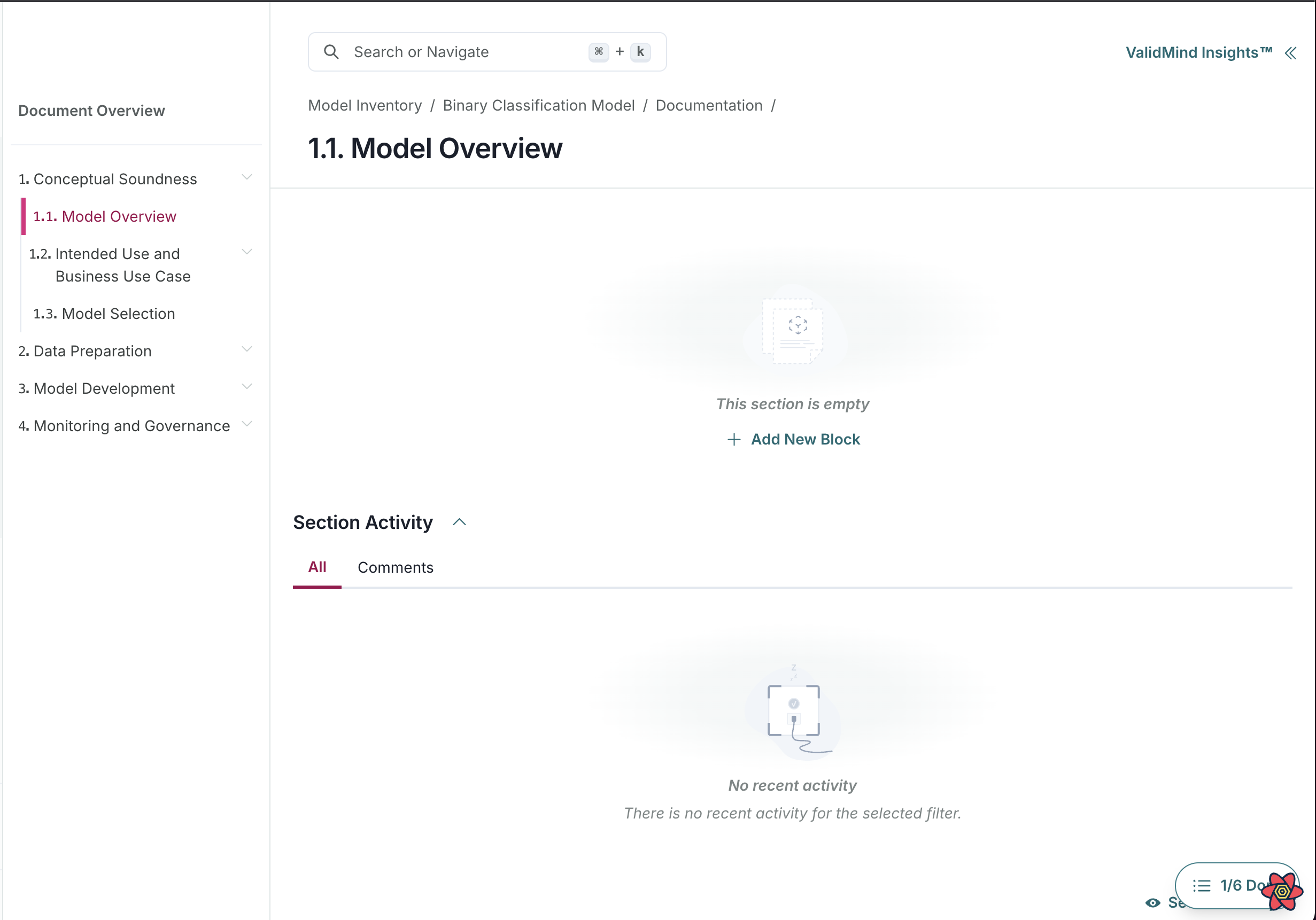This screenshot has height=920, width=1316.
Task: Click the plus icon beside Add New Block
Action: pos(734,439)
